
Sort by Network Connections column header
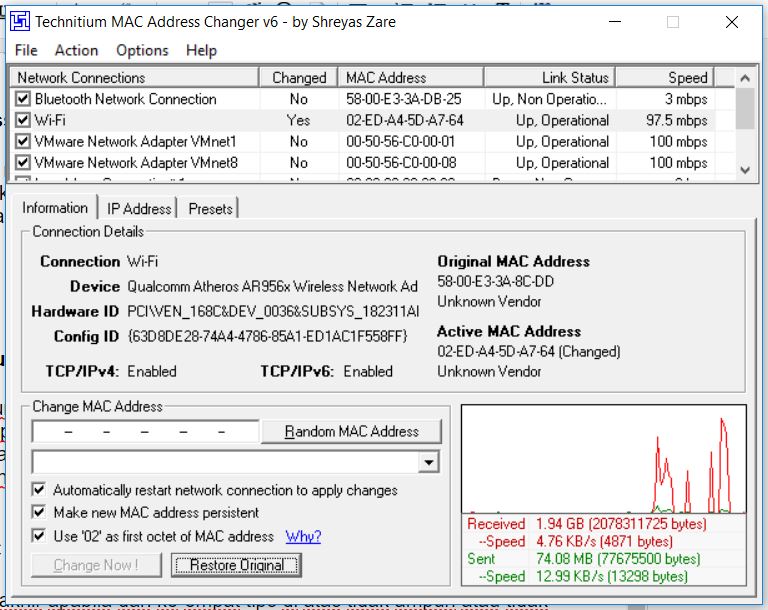(134, 77)
